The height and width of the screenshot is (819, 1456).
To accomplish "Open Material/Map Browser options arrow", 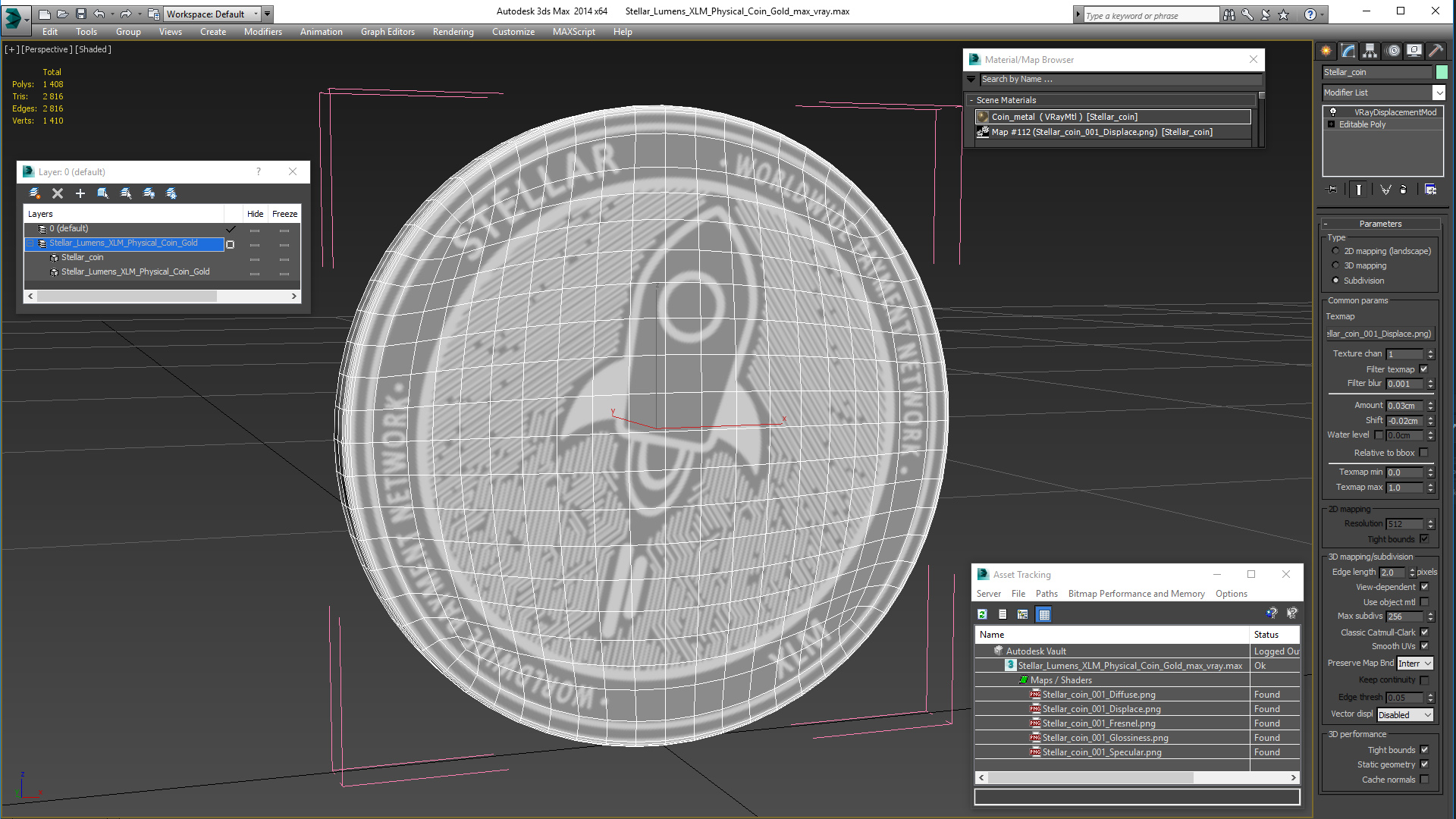I will pyautogui.click(x=971, y=79).
